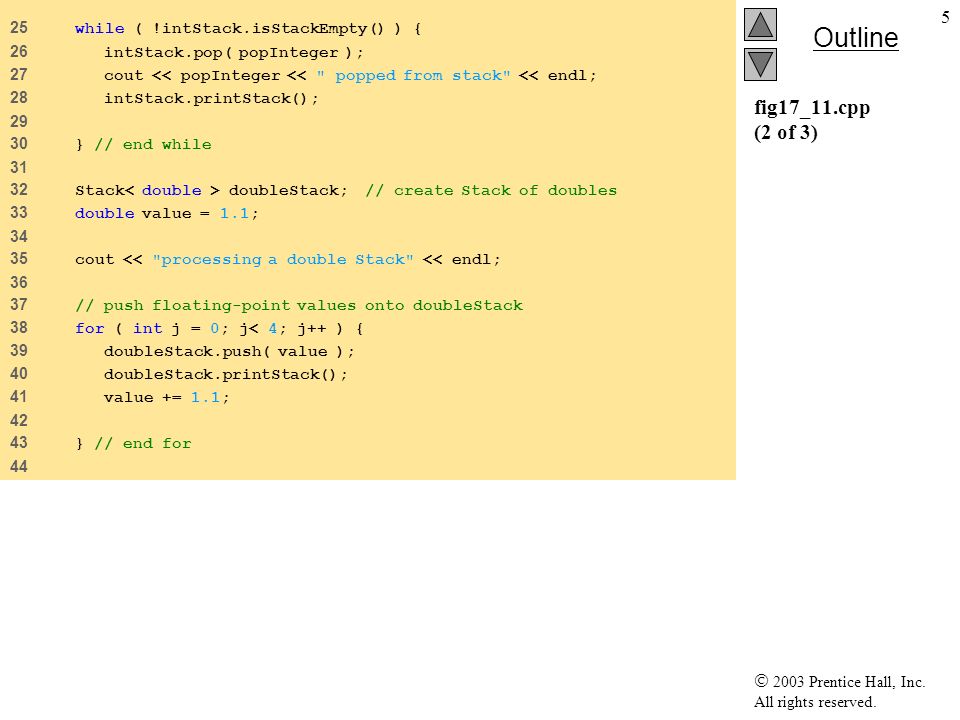Image resolution: width=960 pixels, height=720 pixels.
Task: Click the up arrow navigation button
Action: coord(760,25)
